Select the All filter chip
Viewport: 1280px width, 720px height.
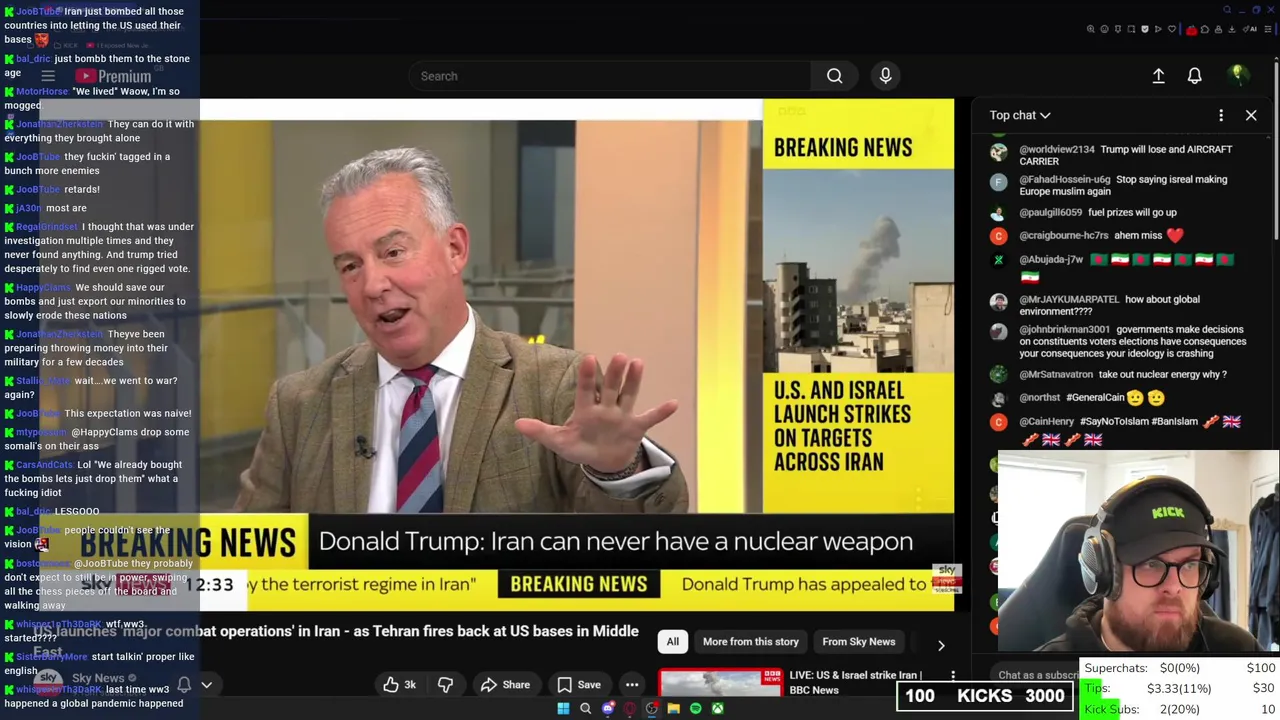[x=673, y=642]
